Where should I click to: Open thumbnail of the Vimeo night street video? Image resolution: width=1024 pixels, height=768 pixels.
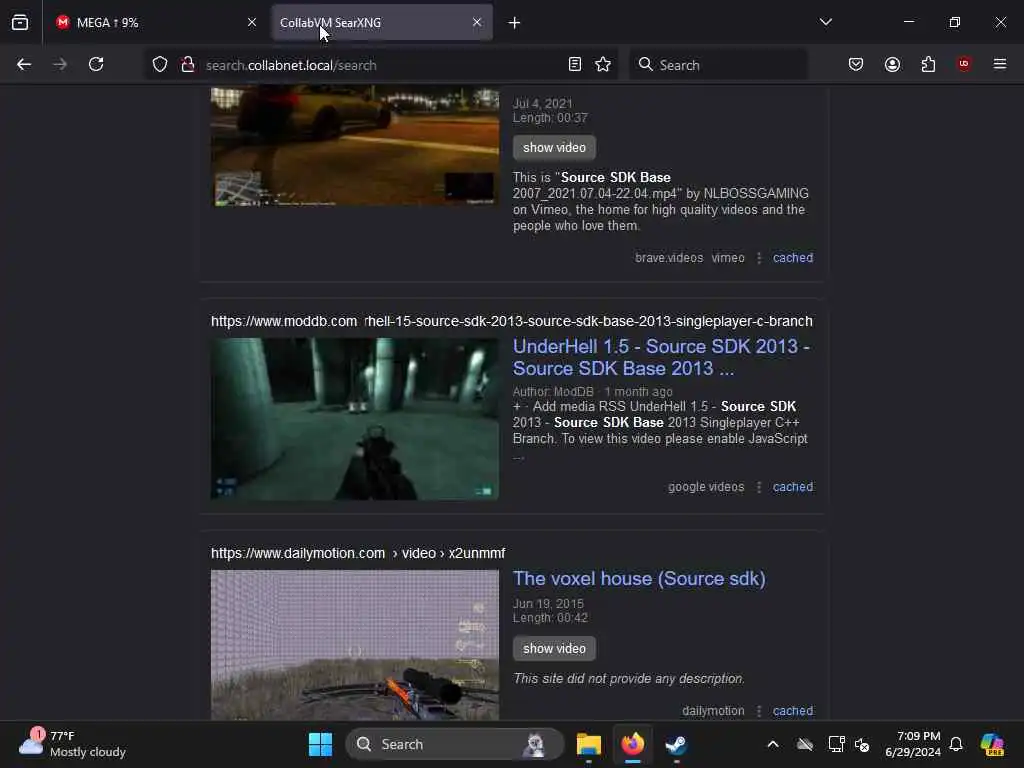point(355,146)
